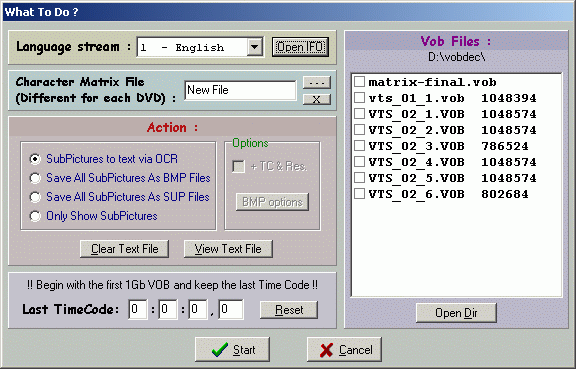The height and width of the screenshot is (369, 576).
Task: Check the VTS_02_4.VOB checkbox
Action: click(x=359, y=162)
